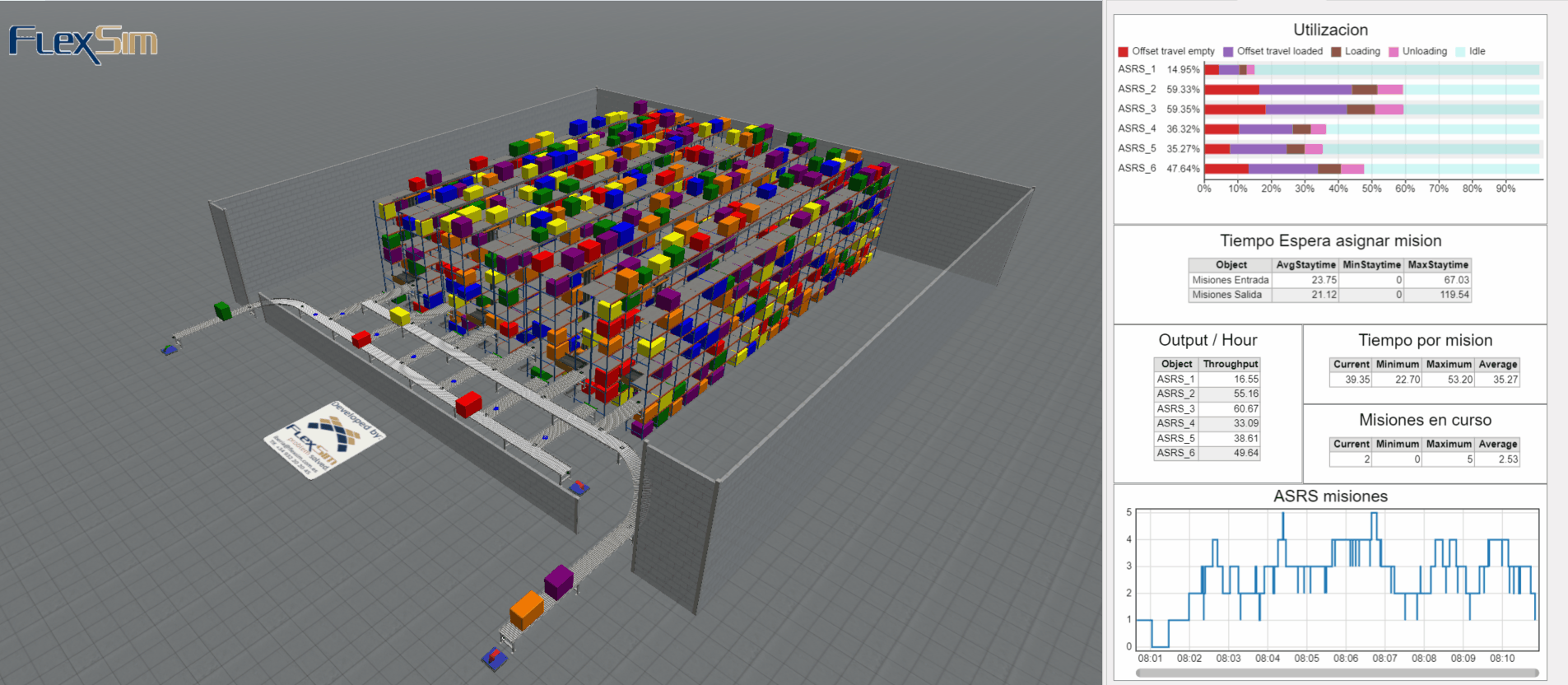Pick the orange box on the bottom conveyor
Viewport: 1568px width, 685px height.
pos(527,610)
